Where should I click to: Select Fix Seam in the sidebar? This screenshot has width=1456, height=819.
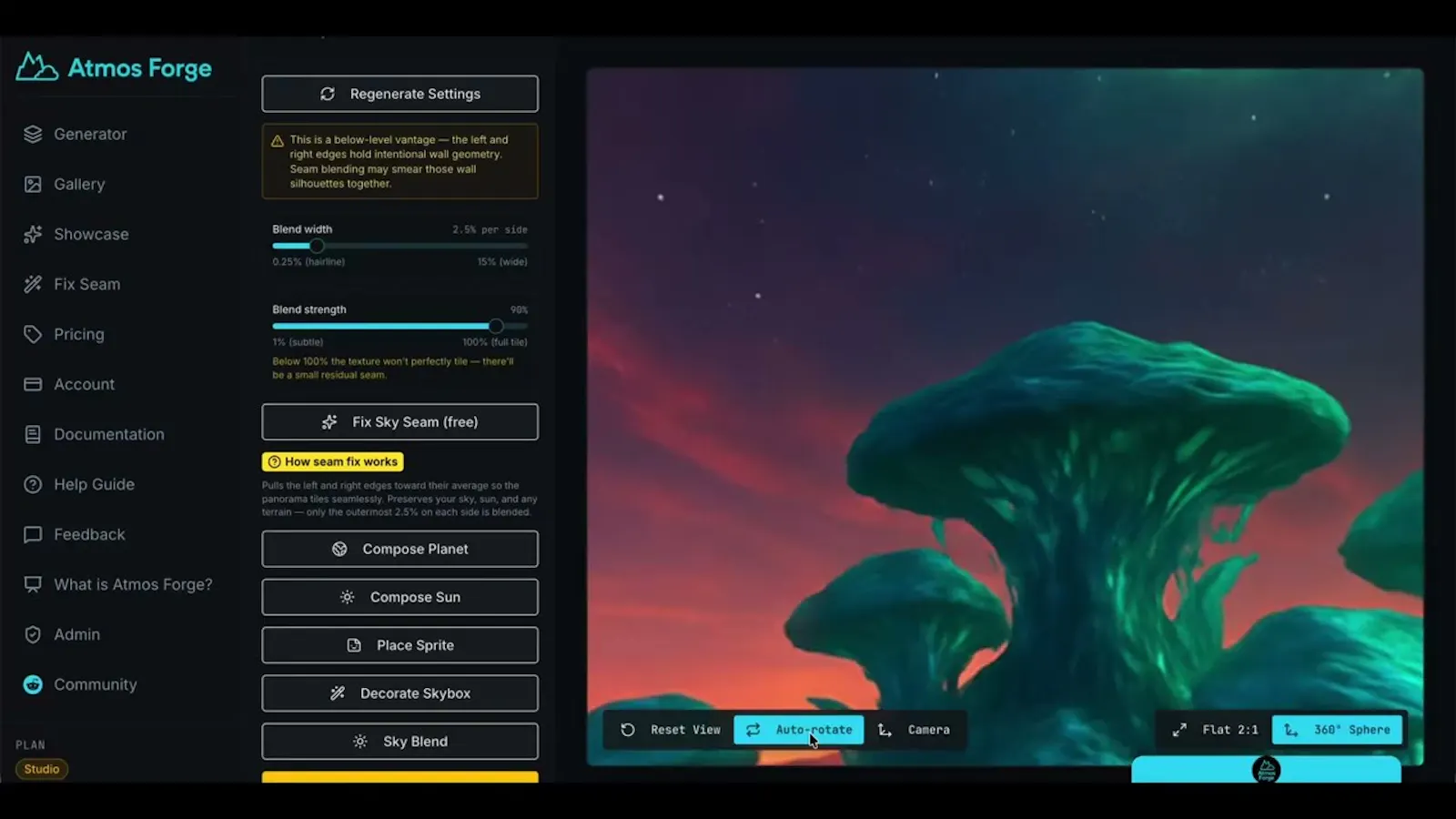coord(86,284)
